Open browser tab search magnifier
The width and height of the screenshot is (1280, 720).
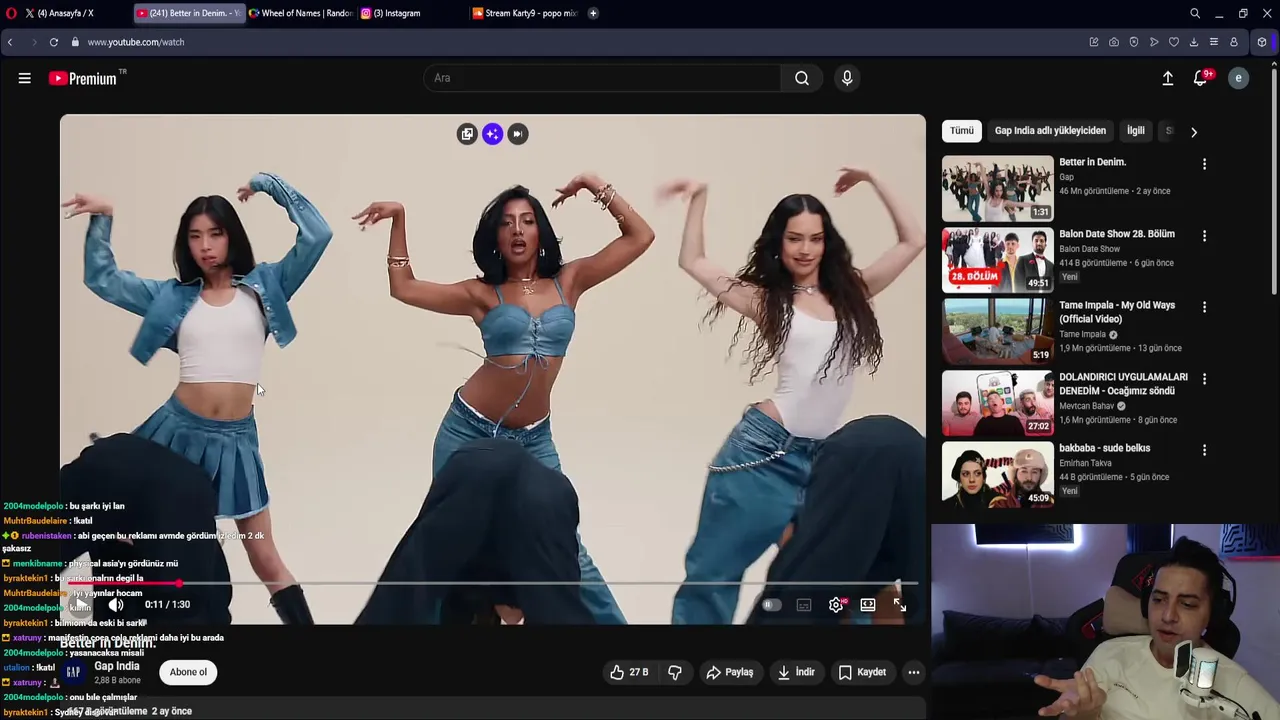pos(1195,13)
